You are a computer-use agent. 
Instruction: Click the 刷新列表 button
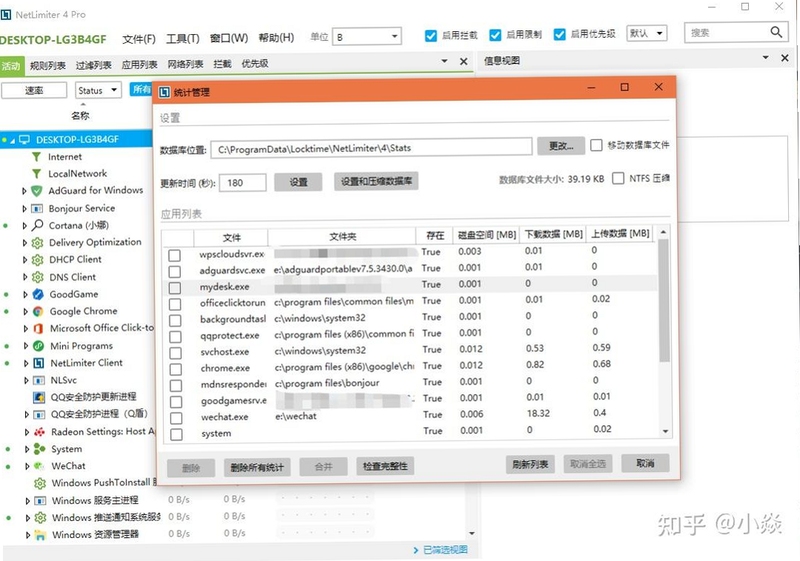click(530, 465)
